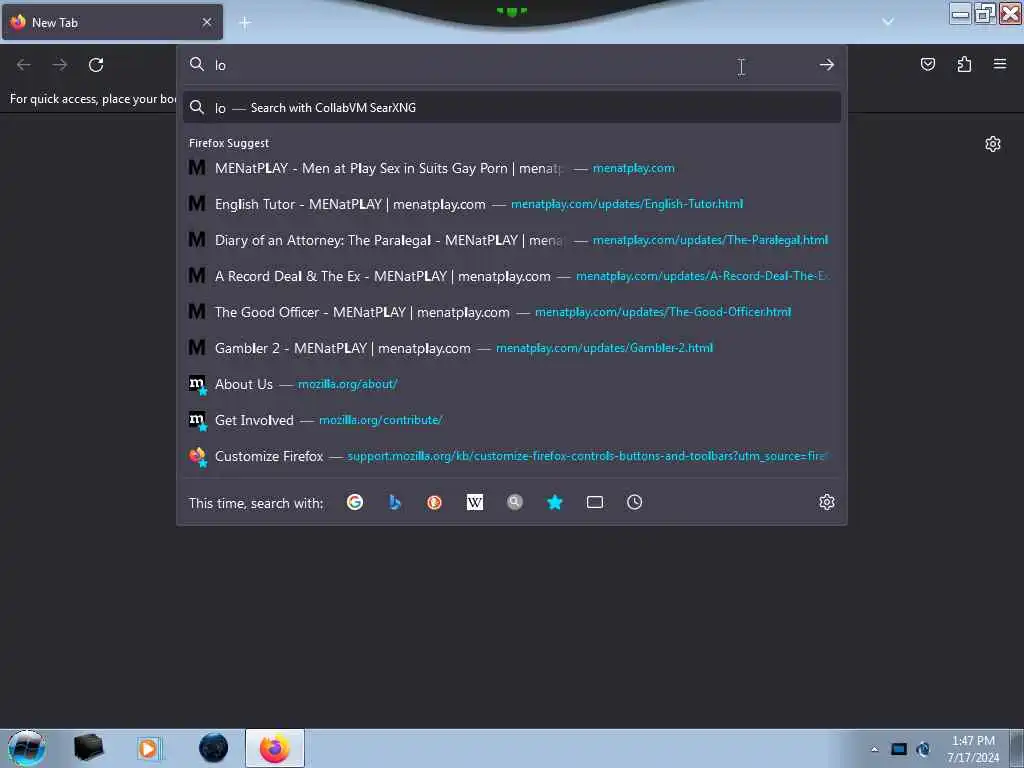Open A Record Deal & The Ex suggestion

512,276
